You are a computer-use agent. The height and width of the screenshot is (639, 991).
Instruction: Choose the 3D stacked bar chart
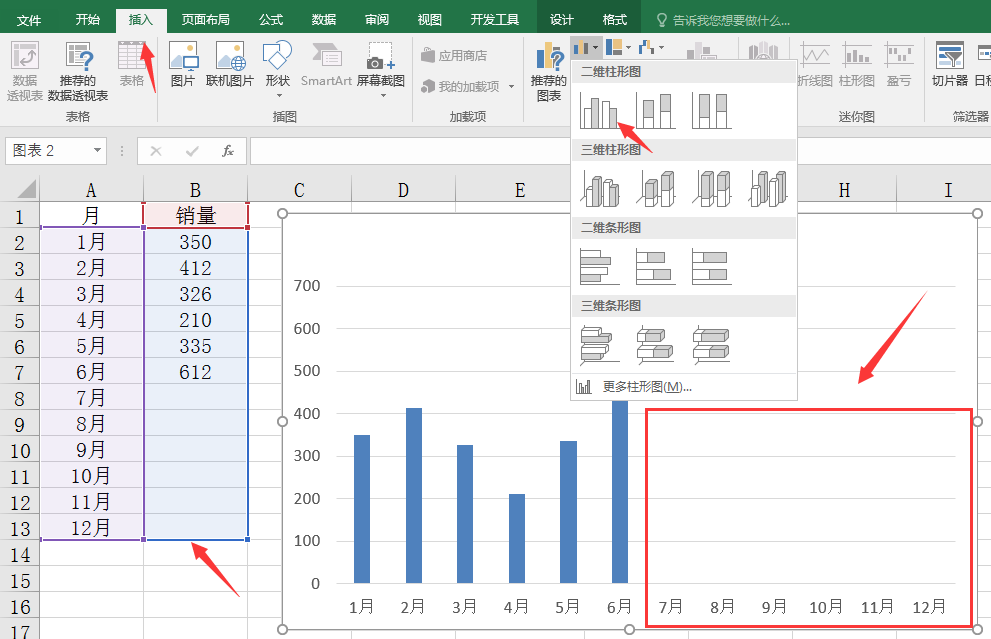pos(655,344)
